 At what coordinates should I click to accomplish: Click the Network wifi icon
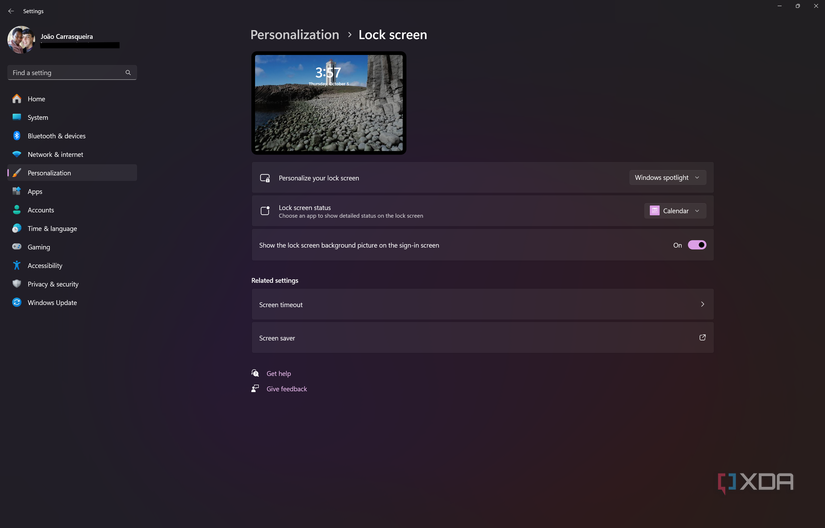click(17, 154)
